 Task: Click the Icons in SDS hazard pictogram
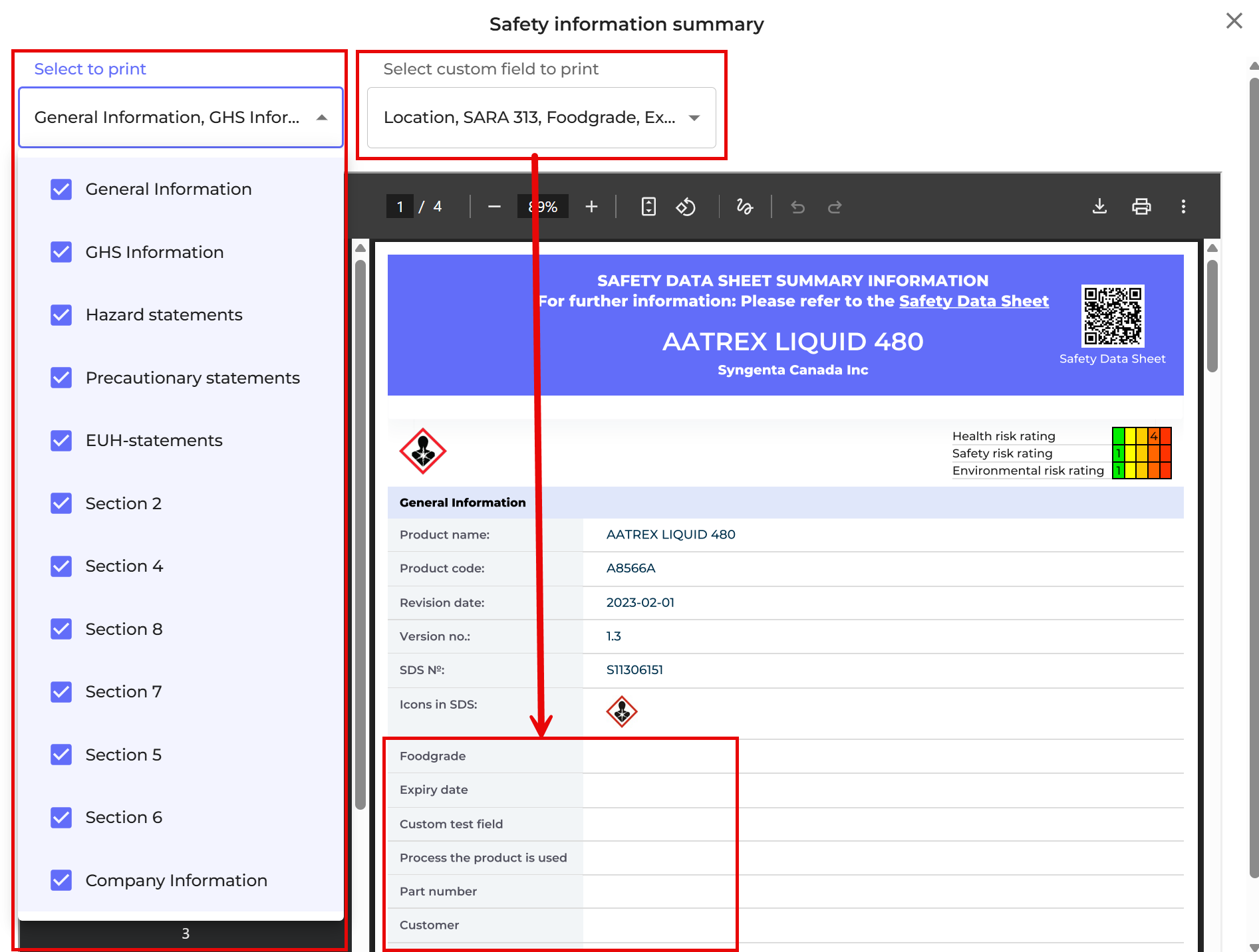point(622,712)
